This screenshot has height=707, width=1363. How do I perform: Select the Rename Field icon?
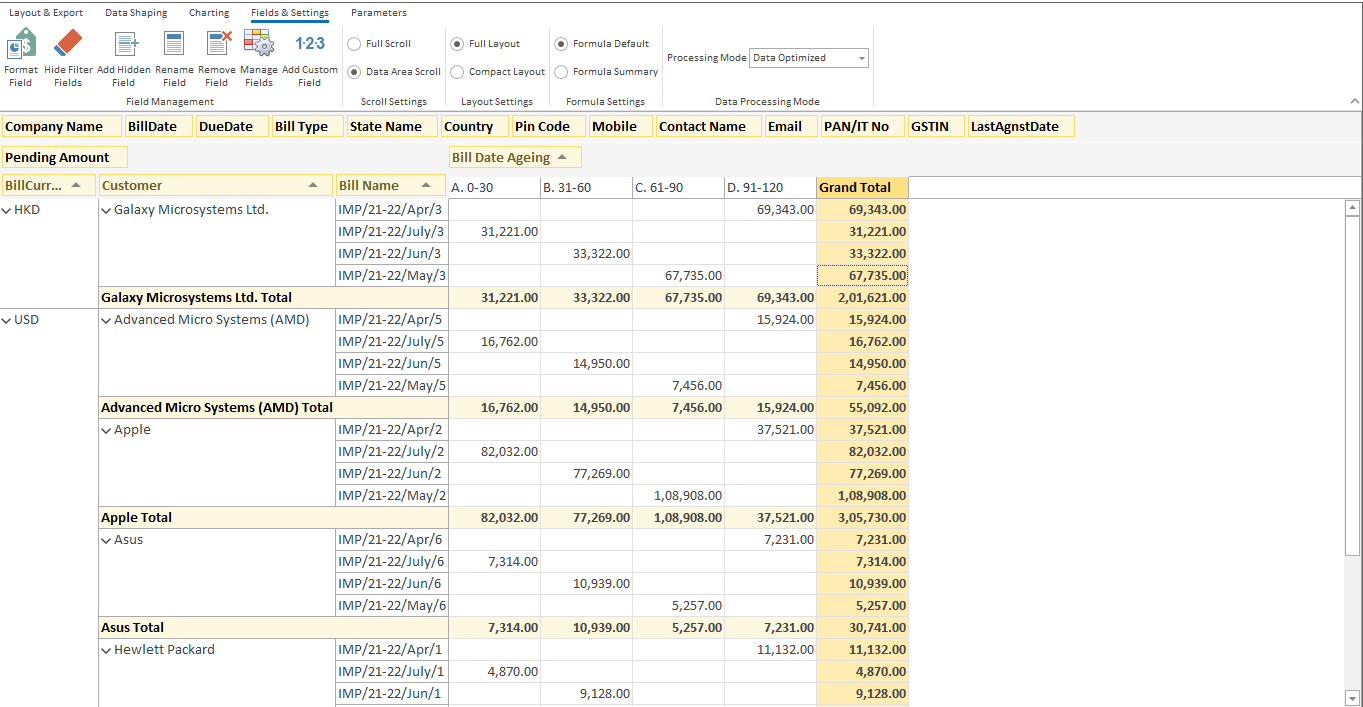click(x=174, y=45)
